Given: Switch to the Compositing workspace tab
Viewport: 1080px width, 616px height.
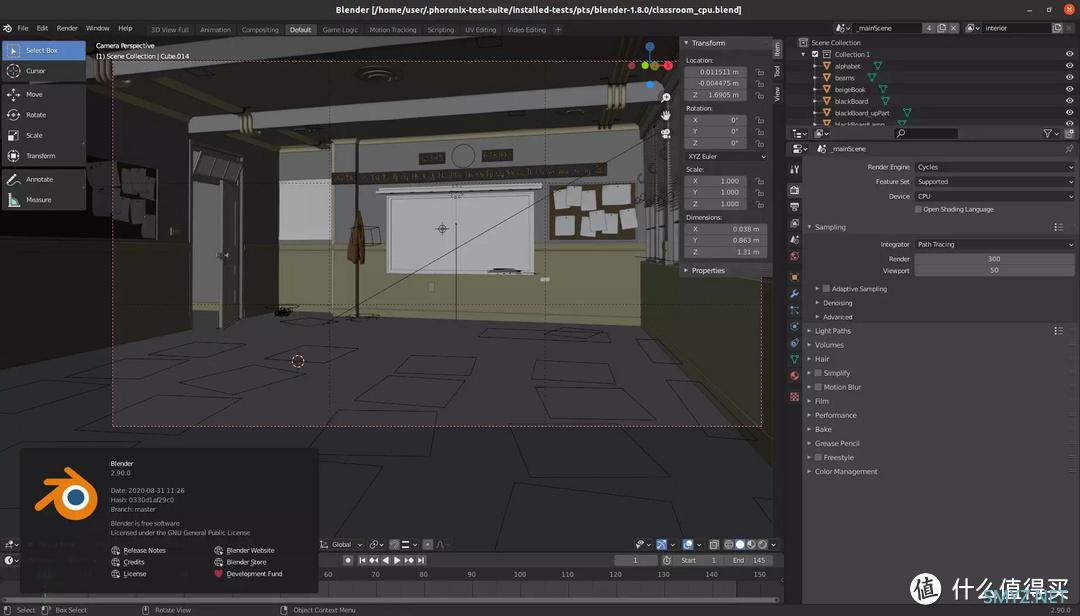Looking at the screenshot, I should click(260, 30).
